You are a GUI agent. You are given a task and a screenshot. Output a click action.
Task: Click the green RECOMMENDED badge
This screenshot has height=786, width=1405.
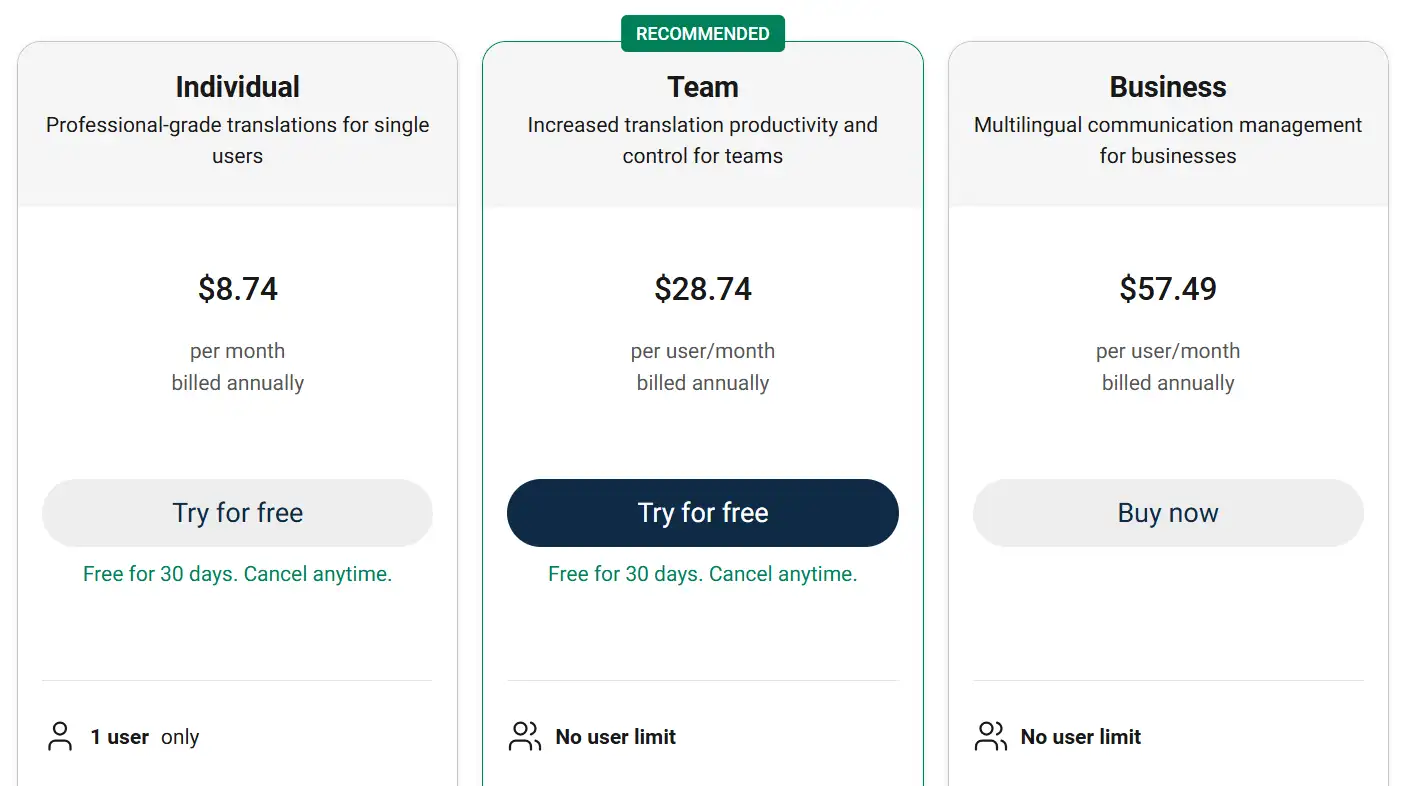(x=702, y=34)
